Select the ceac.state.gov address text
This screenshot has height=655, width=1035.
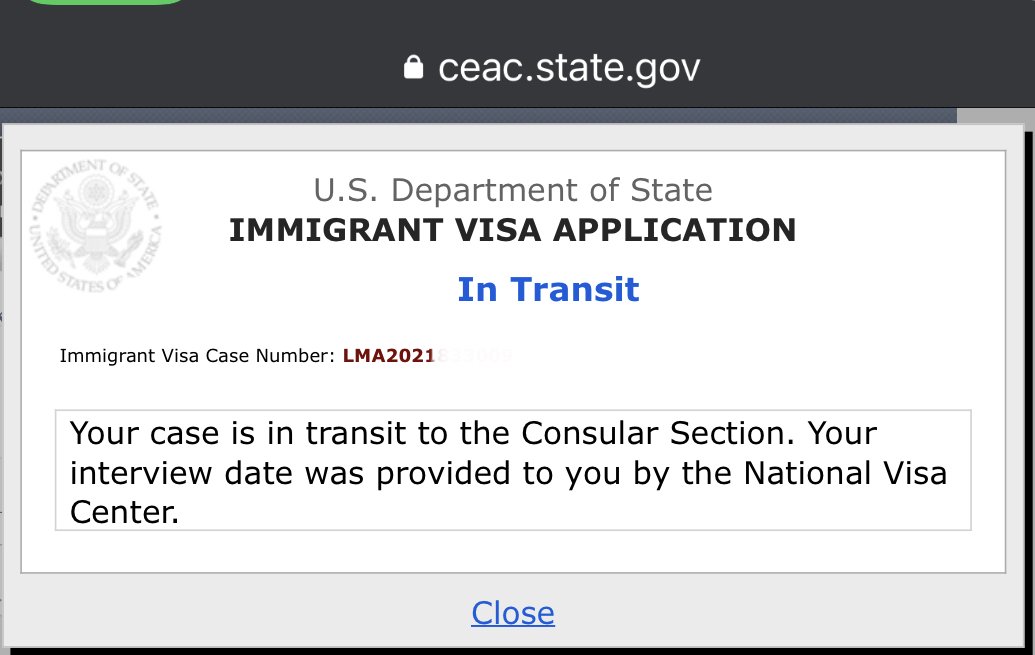tap(569, 68)
